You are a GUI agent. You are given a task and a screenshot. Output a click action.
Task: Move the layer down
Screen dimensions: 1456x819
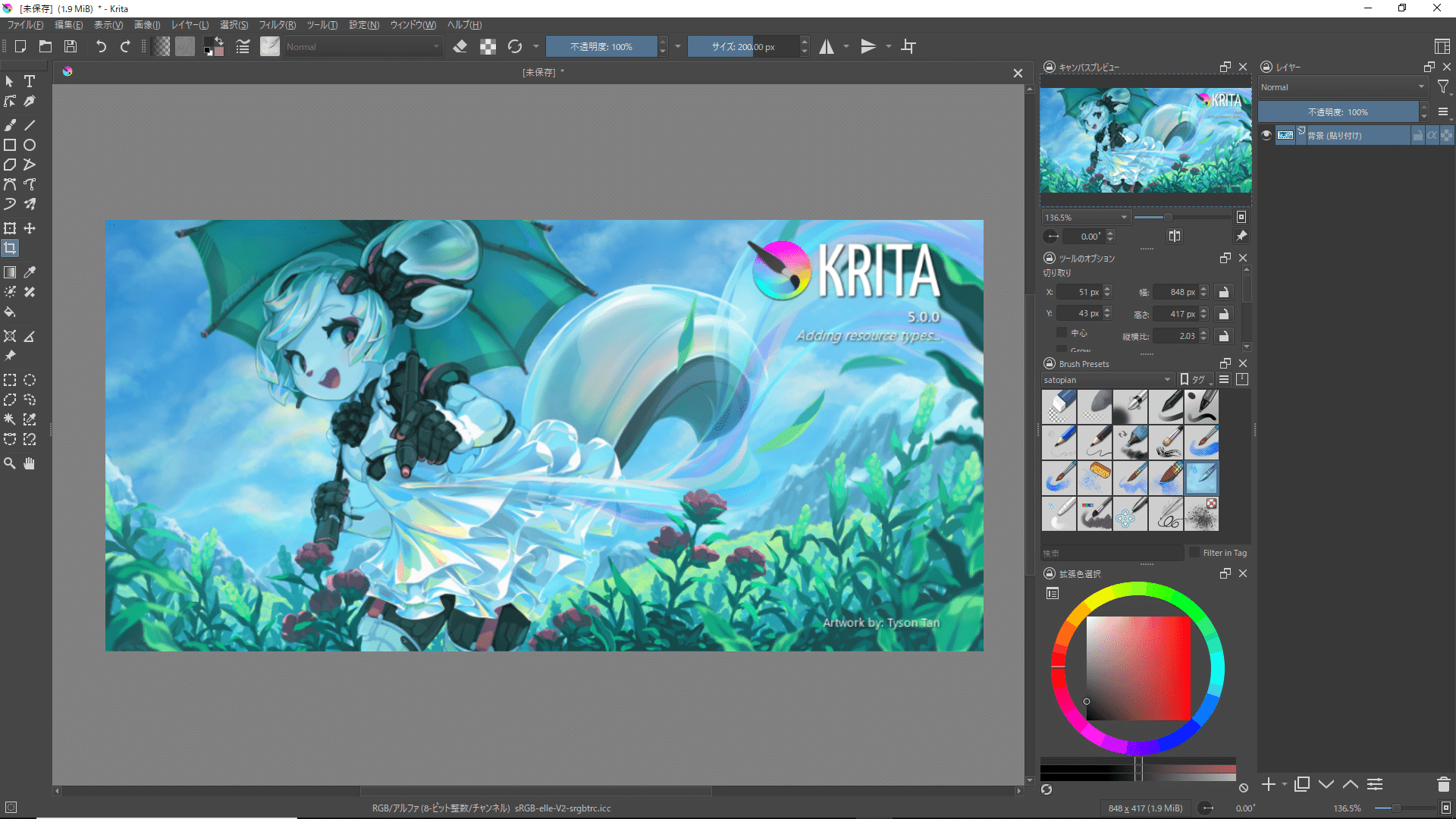click(x=1326, y=784)
